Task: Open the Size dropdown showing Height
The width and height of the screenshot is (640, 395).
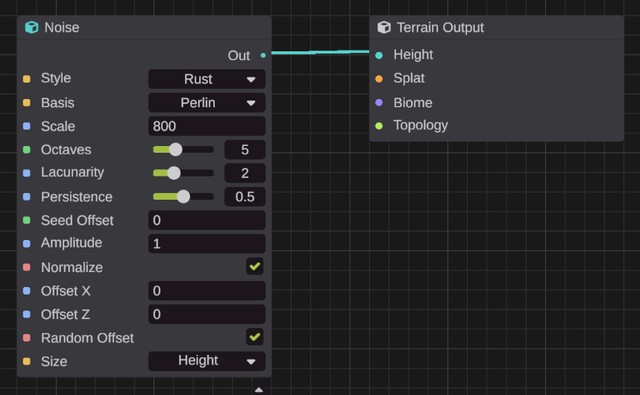Action: (x=207, y=361)
